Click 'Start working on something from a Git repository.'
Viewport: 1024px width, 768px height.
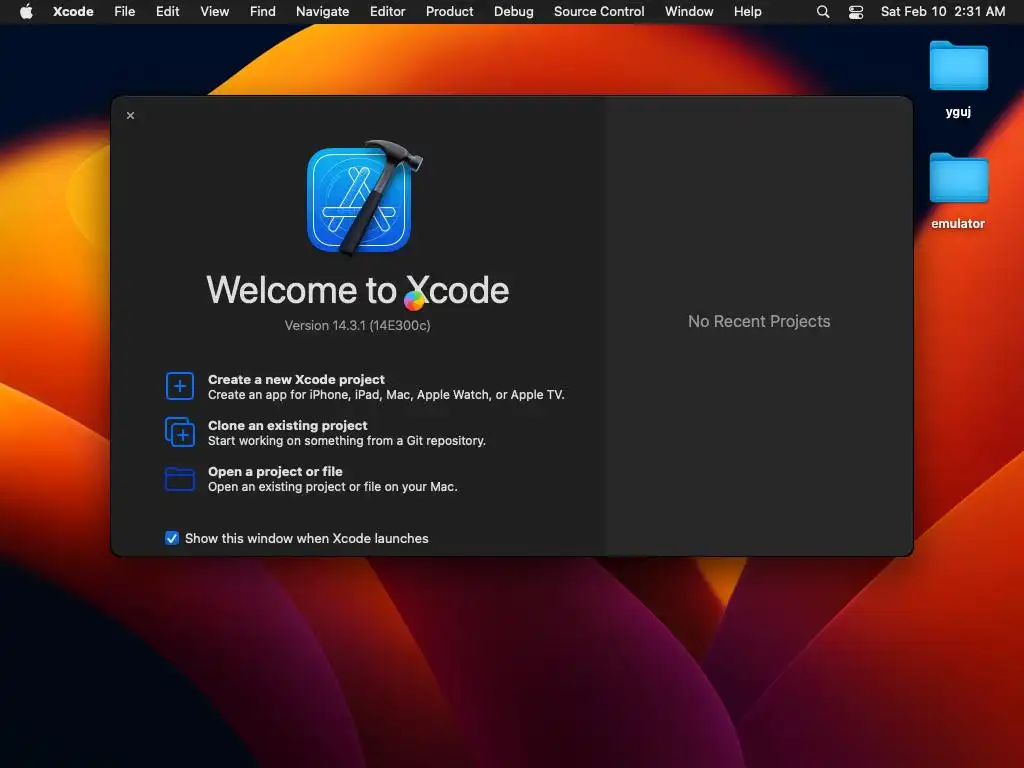[x=347, y=441]
